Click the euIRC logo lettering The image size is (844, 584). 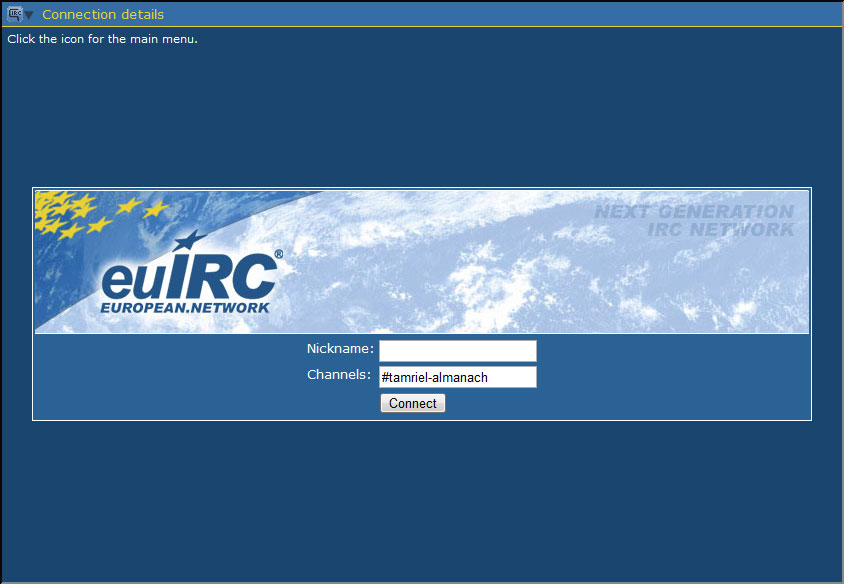188,275
